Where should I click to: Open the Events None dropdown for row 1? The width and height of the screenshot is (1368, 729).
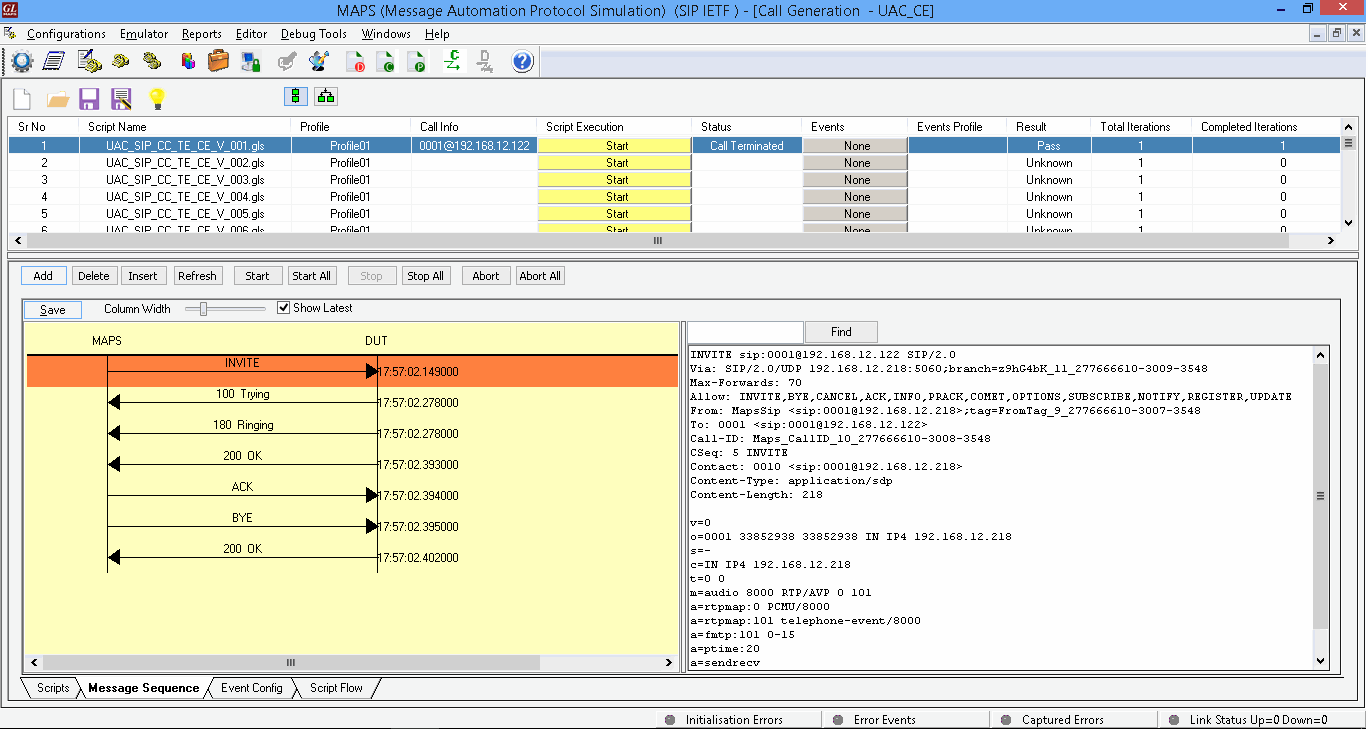pyautogui.click(x=856, y=146)
